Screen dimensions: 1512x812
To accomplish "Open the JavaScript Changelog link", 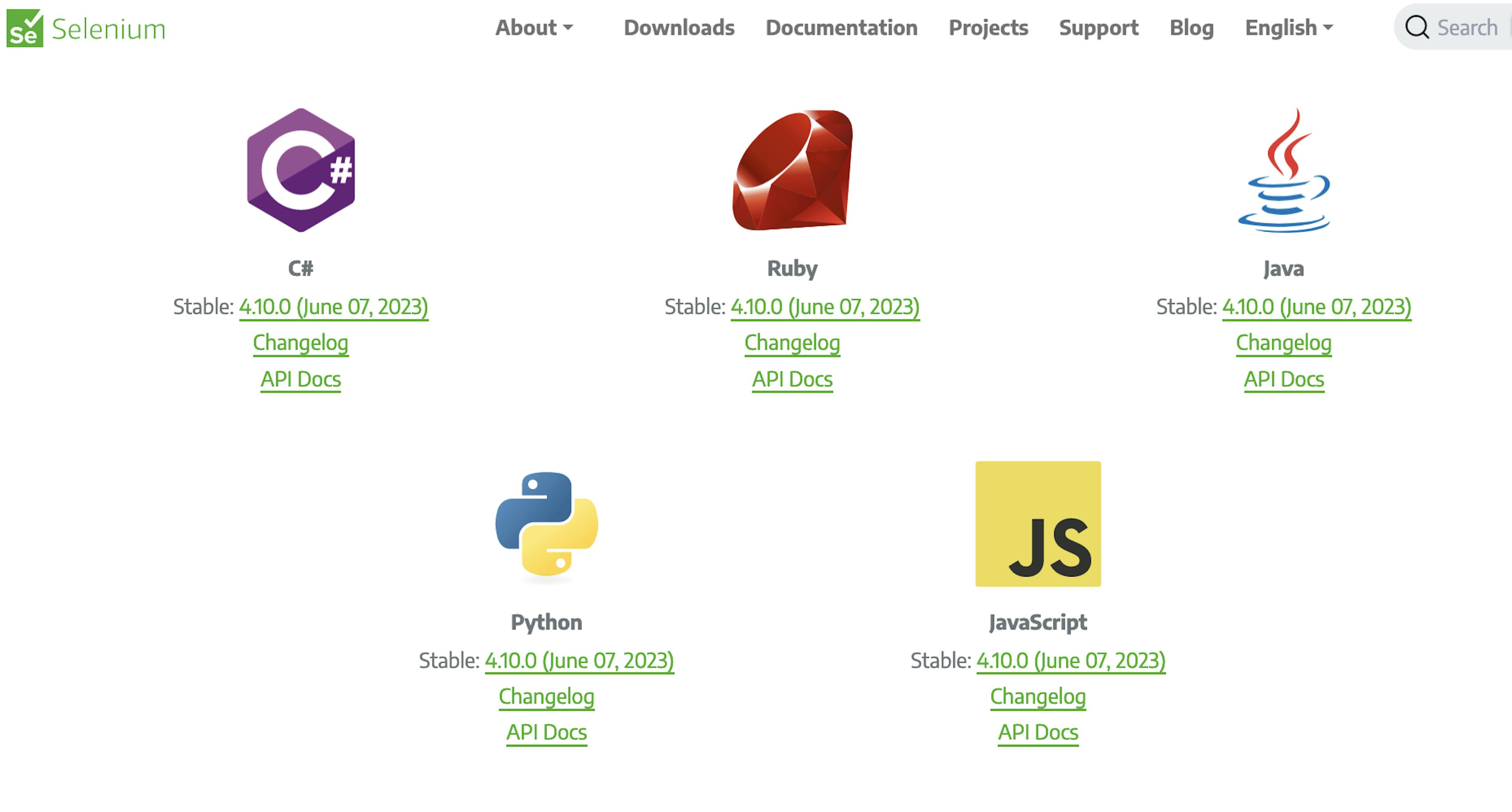I will pos(1038,696).
